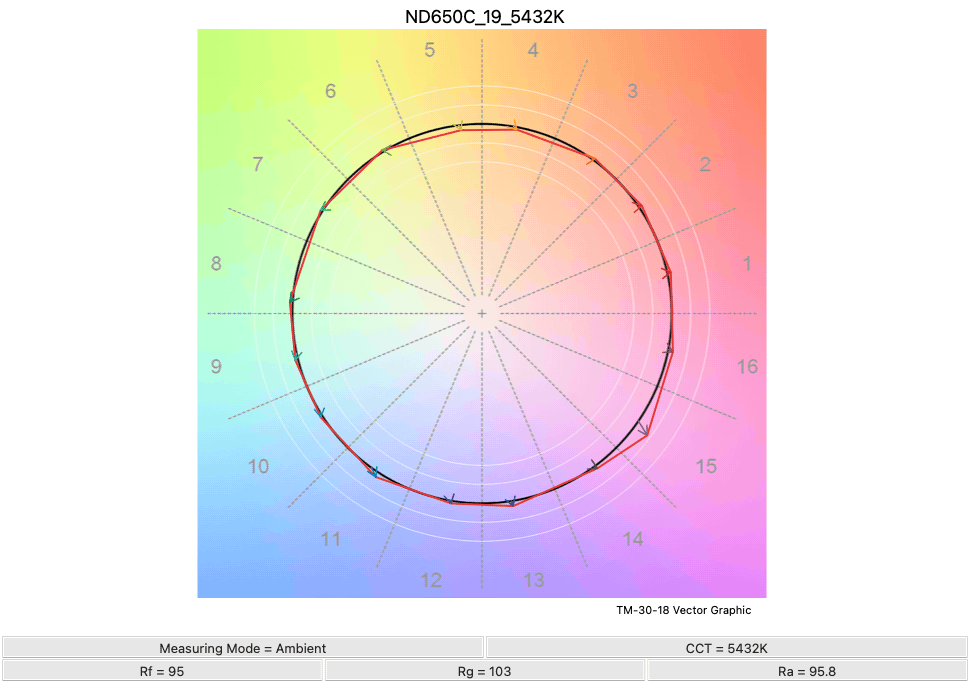Click hue bin label 14
The height and width of the screenshot is (683, 970).
(633, 539)
